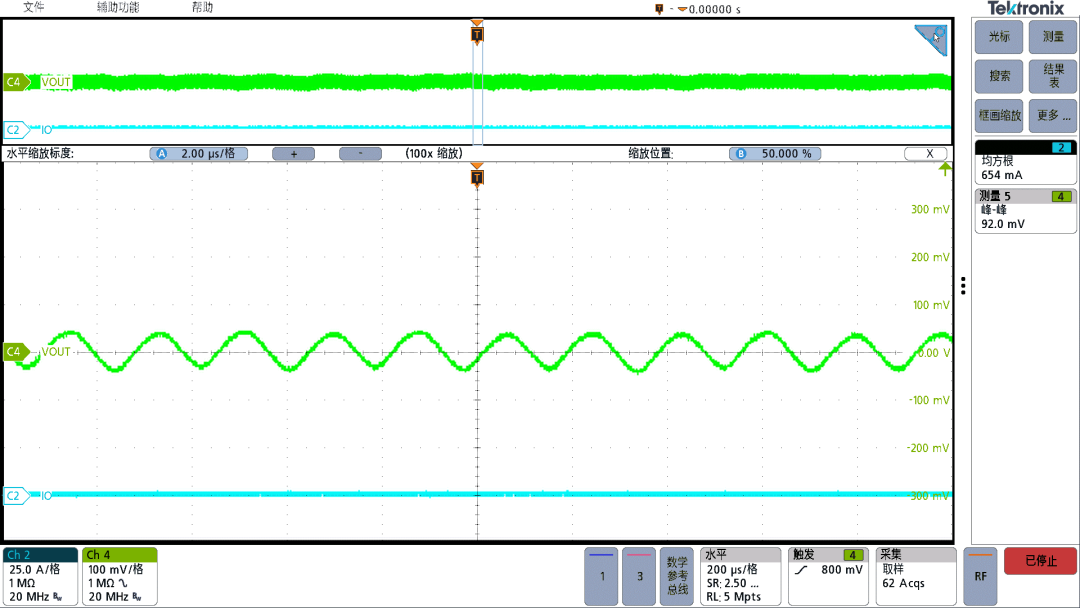The height and width of the screenshot is (608, 1080).
Task: Click the zoom window box in the overview
Action: 477,83
